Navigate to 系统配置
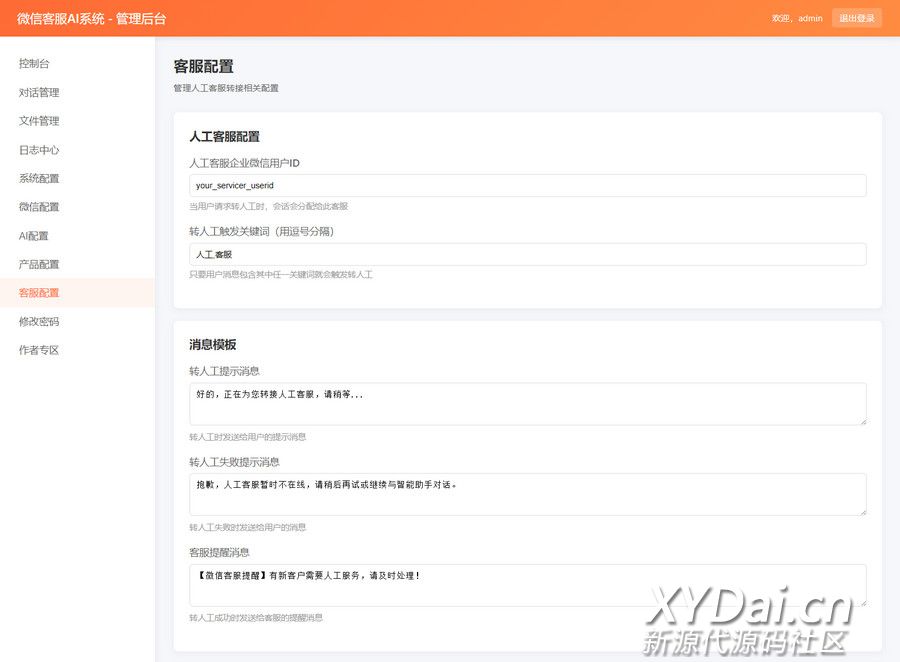900x662 pixels. tap(39, 179)
